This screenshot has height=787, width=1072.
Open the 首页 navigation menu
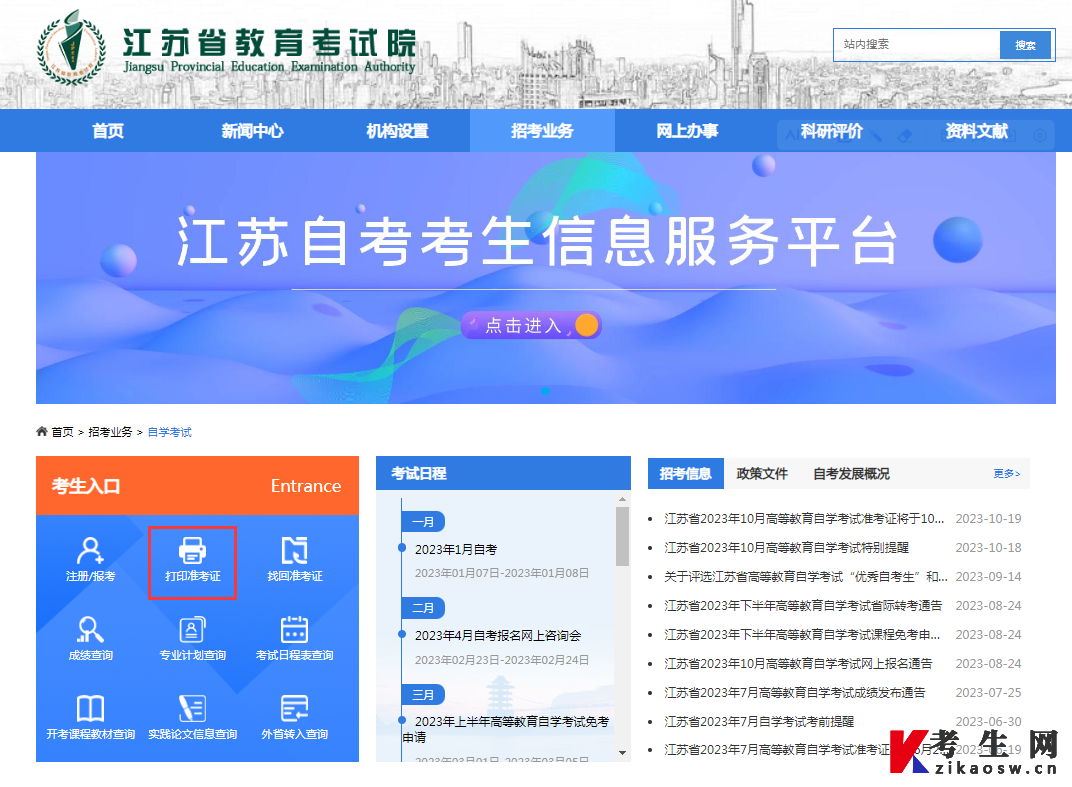108,131
